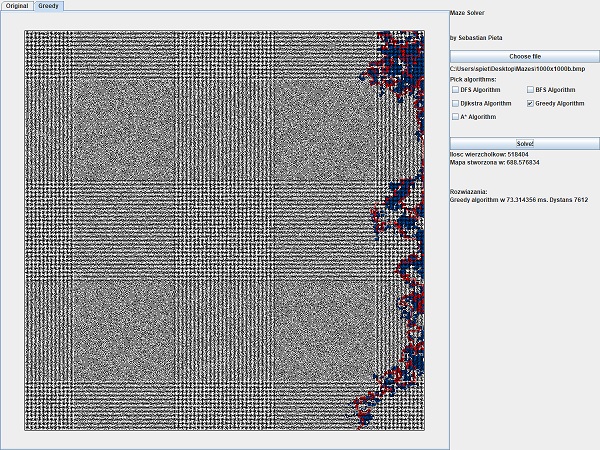The height and width of the screenshot is (450, 600).
Task: Tick the BFS Algorithm checkbox
Action: [x=531, y=90]
